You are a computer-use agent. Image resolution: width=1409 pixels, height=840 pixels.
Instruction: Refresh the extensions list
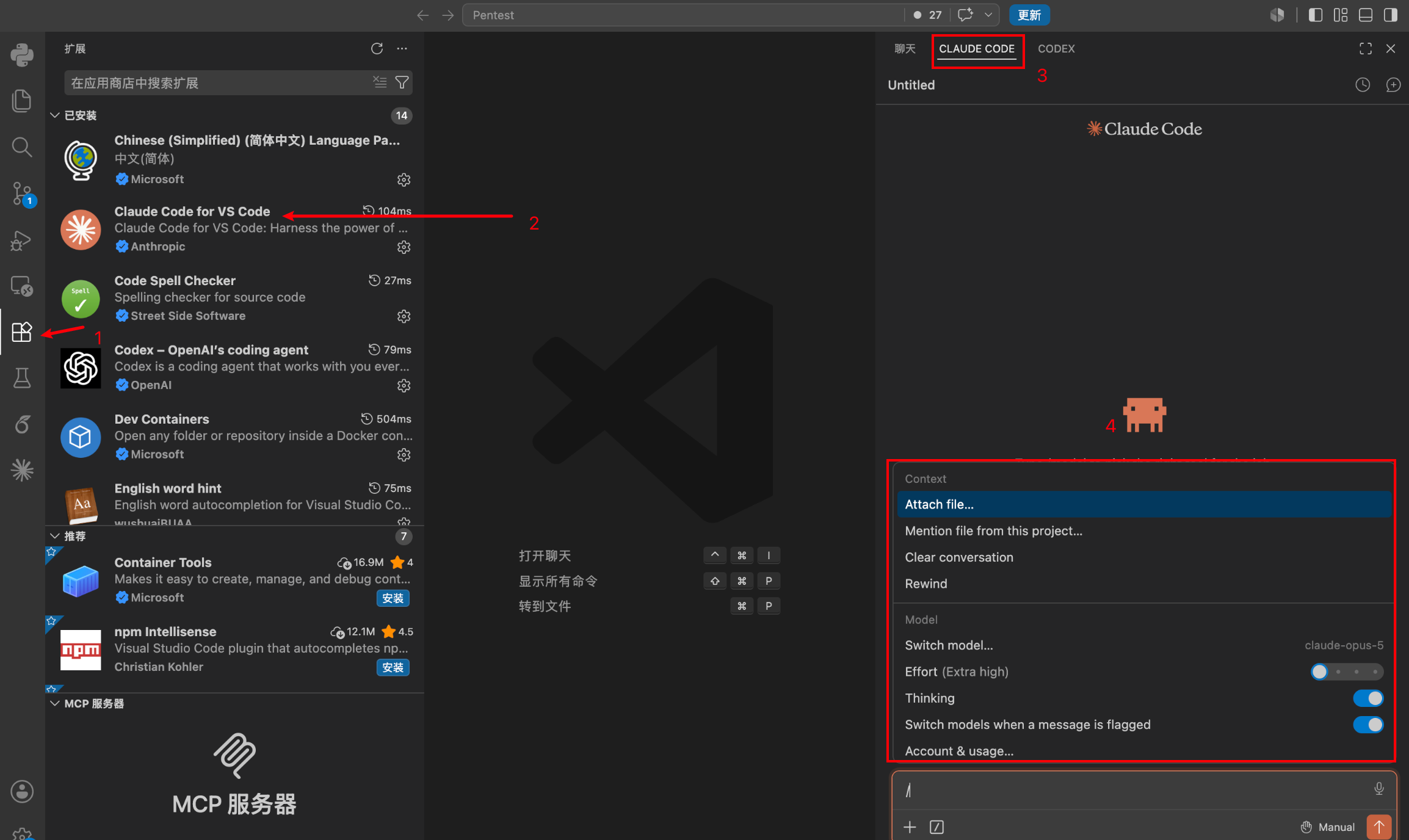[377, 48]
